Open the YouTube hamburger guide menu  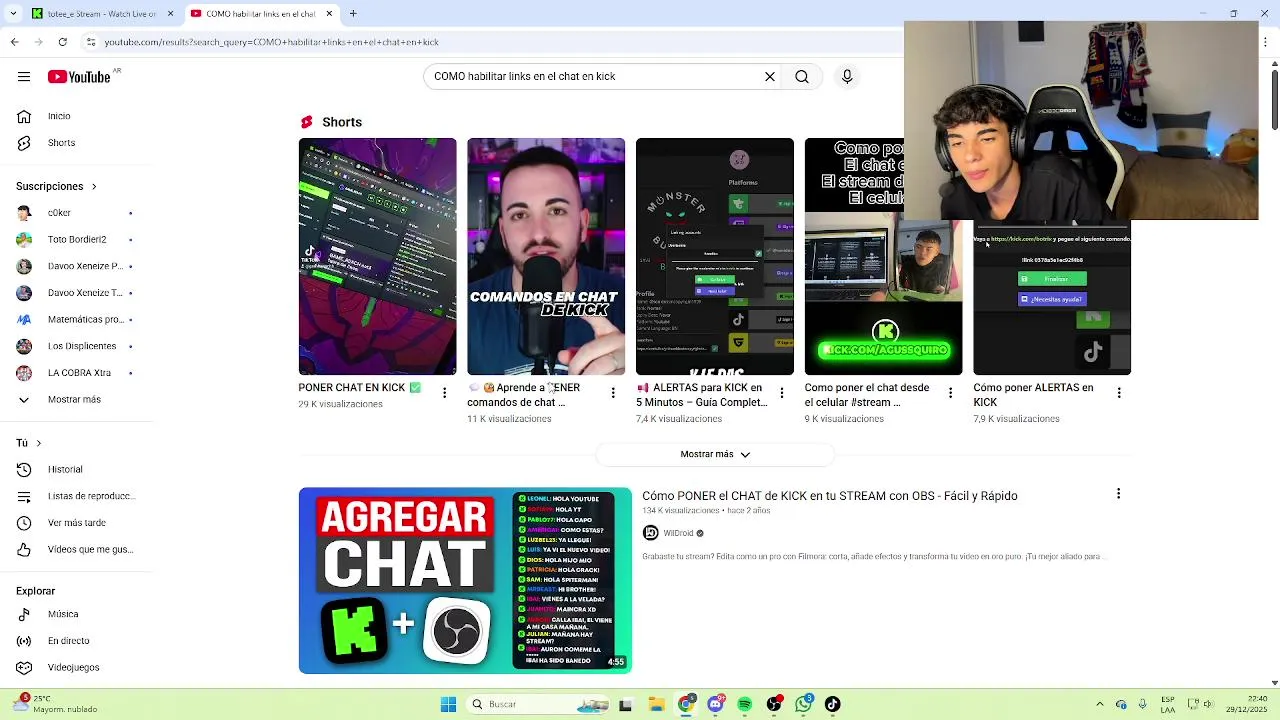click(x=24, y=77)
